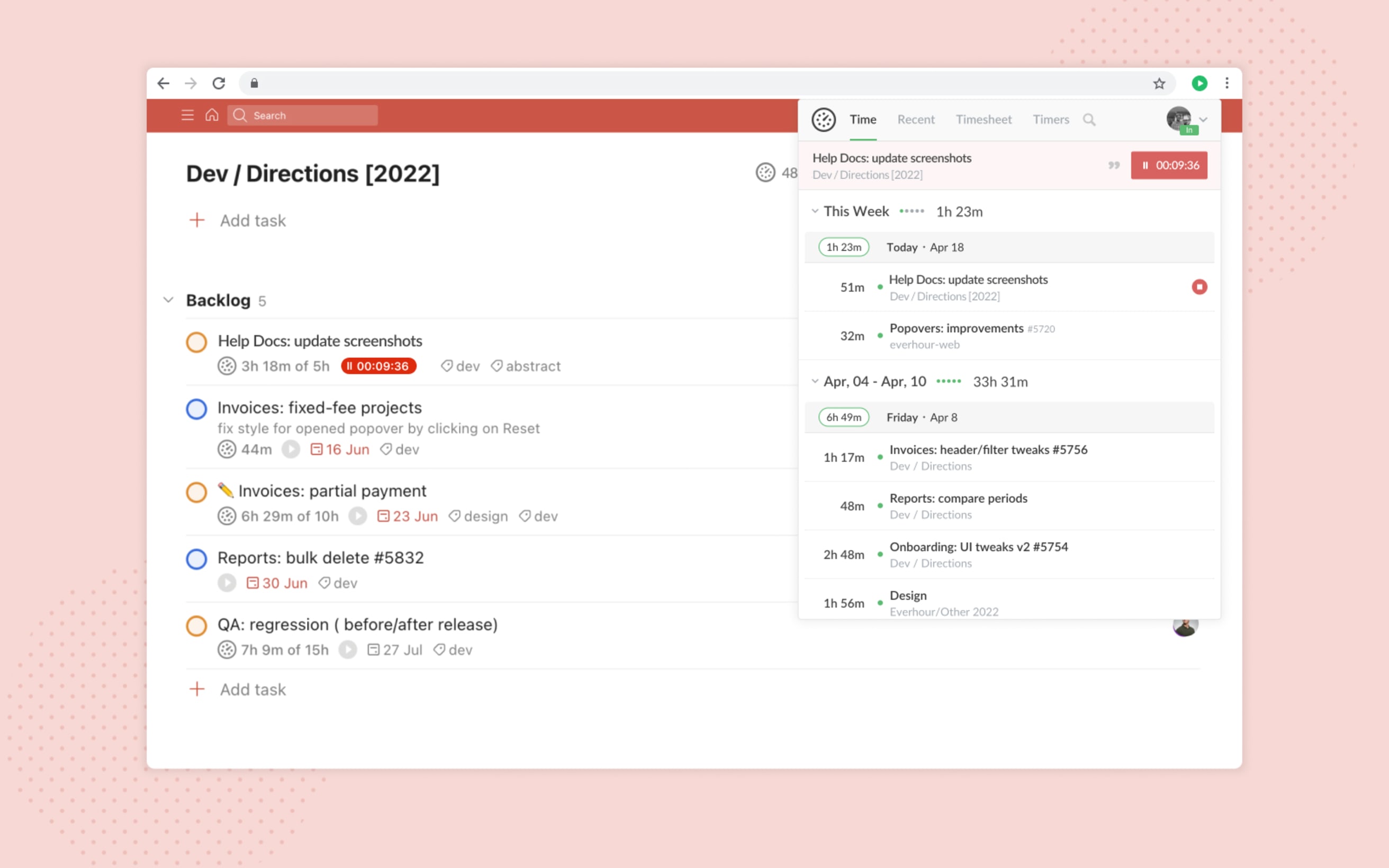Image resolution: width=1389 pixels, height=868 pixels.
Task: Complete the QA: regression task circle
Action: pos(196,626)
